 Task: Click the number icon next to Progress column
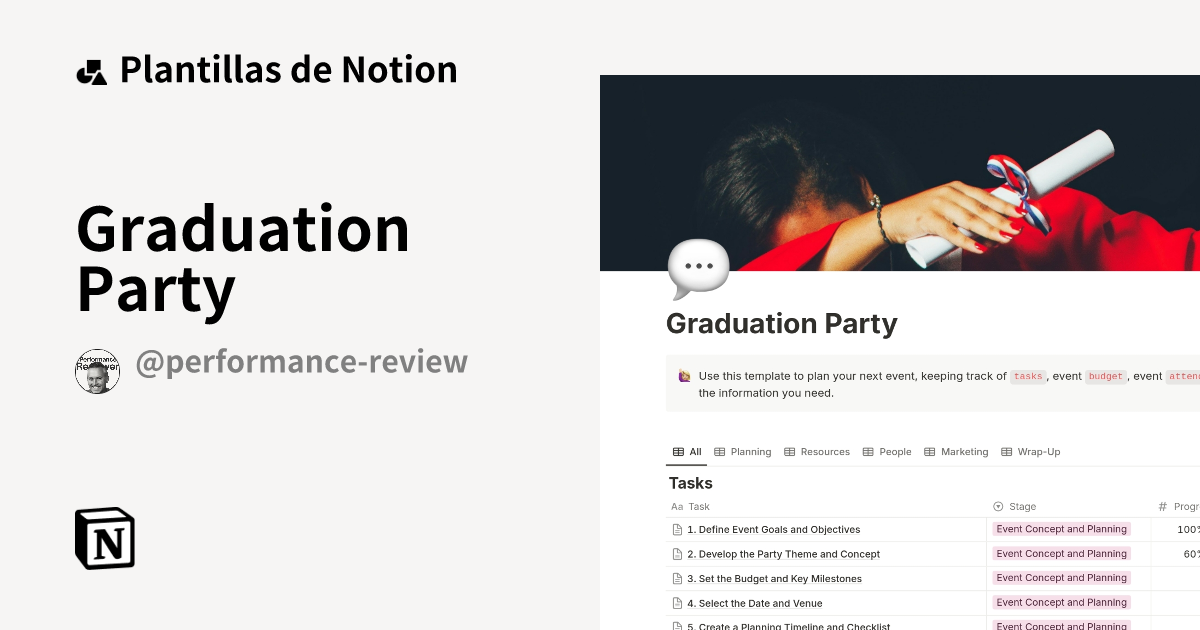[x=1161, y=506]
